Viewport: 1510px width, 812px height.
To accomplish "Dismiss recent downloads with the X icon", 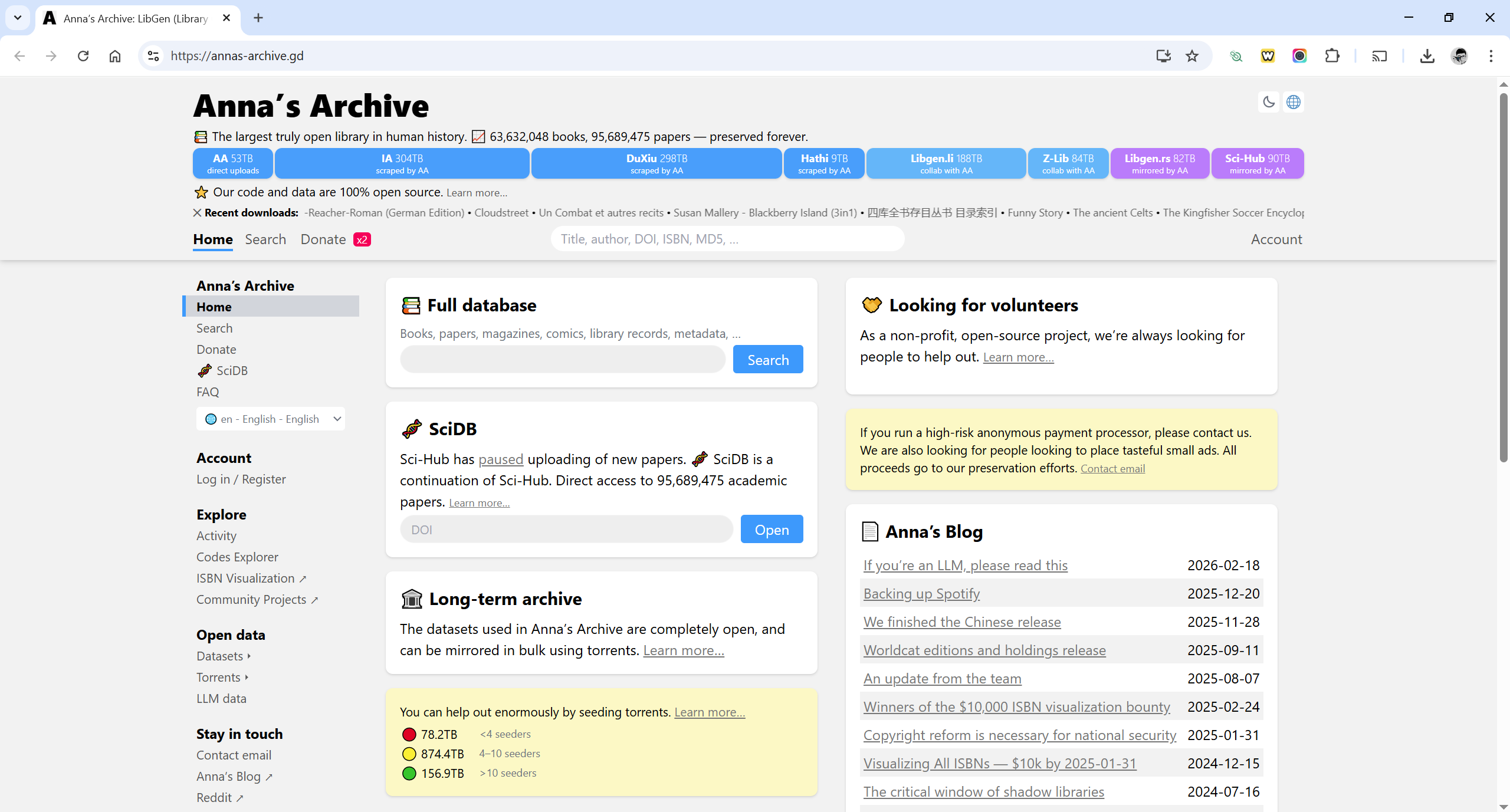I will (x=198, y=213).
